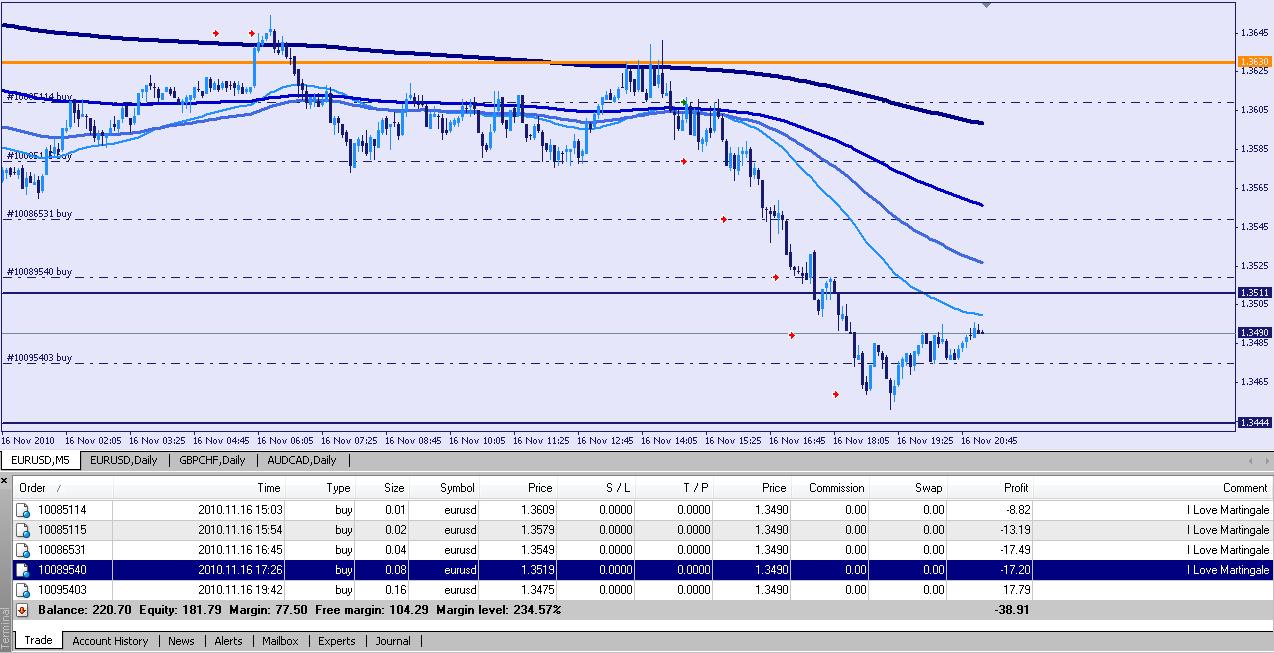Click the order icon for ticket 10086531
This screenshot has width=1274, height=653.
tap(22, 550)
